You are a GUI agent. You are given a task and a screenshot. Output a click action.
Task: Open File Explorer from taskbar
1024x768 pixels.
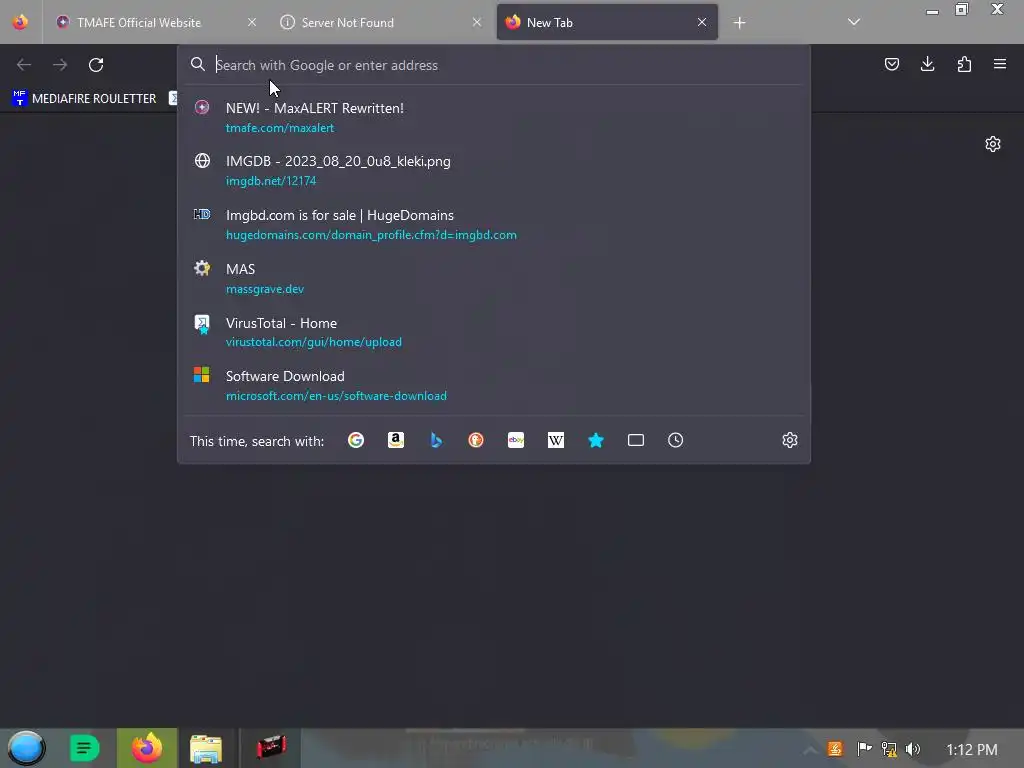[x=206, y=748]
